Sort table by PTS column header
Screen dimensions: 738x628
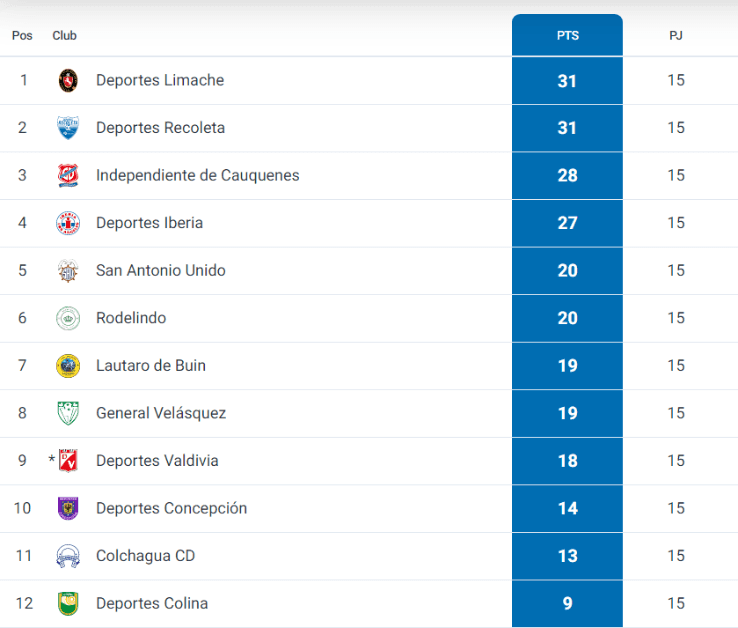(567, 36)
